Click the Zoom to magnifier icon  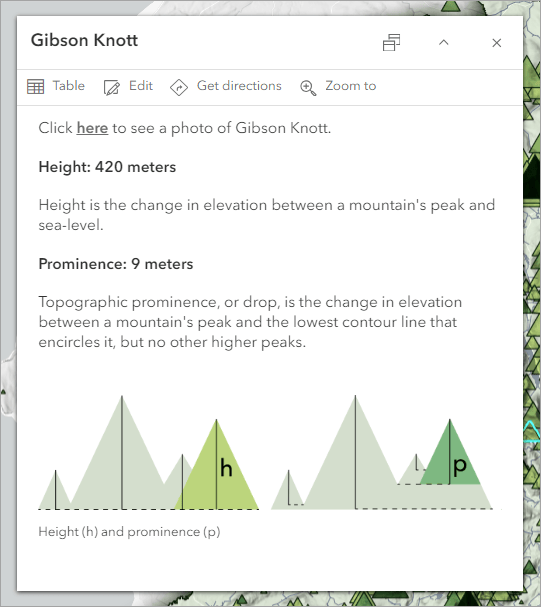pos(308,87)
